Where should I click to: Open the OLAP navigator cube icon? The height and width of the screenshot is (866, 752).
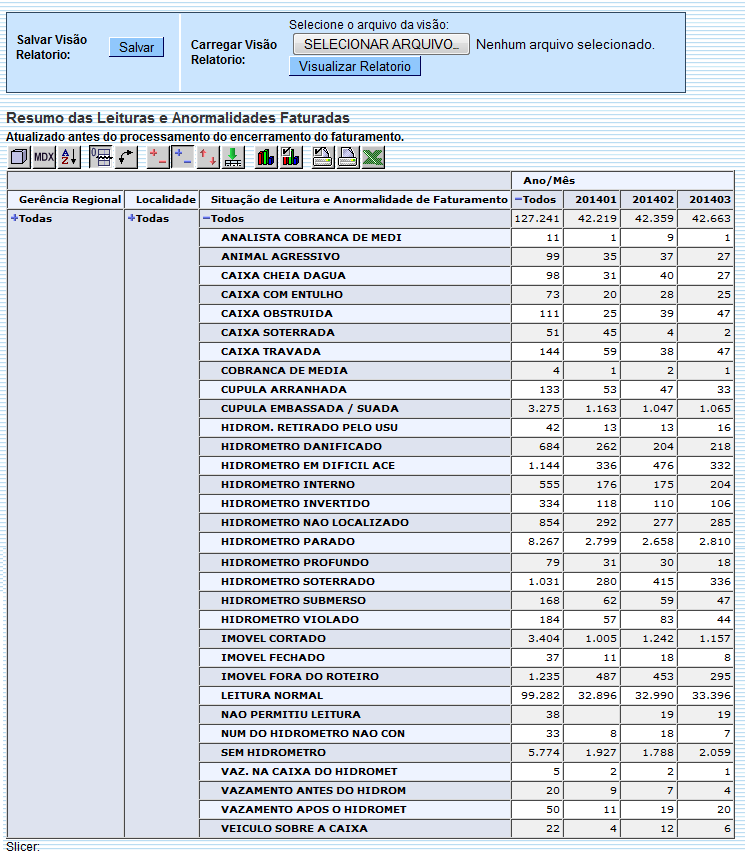(19, 157)
